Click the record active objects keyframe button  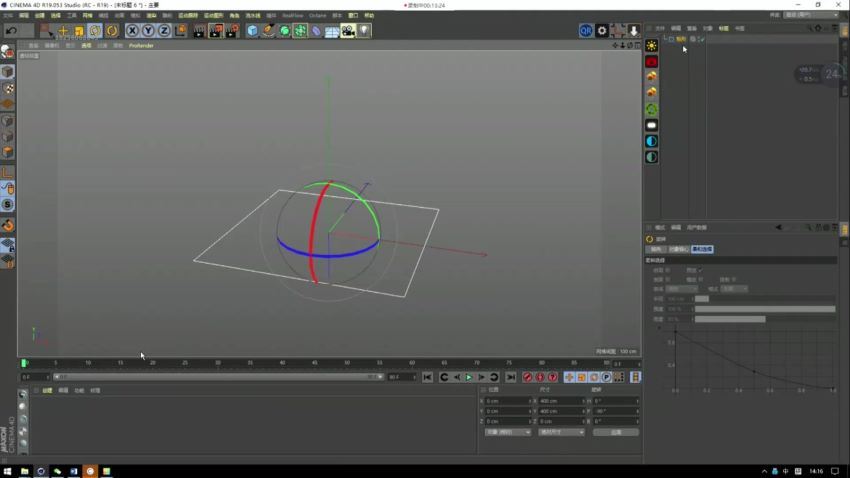tap(527, 377)
